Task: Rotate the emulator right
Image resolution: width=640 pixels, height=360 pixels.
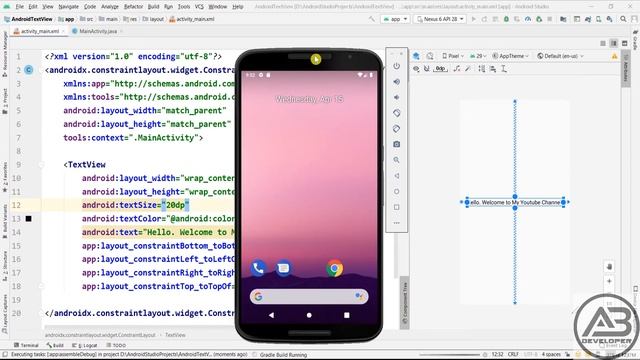Action: tap(396, 129)
